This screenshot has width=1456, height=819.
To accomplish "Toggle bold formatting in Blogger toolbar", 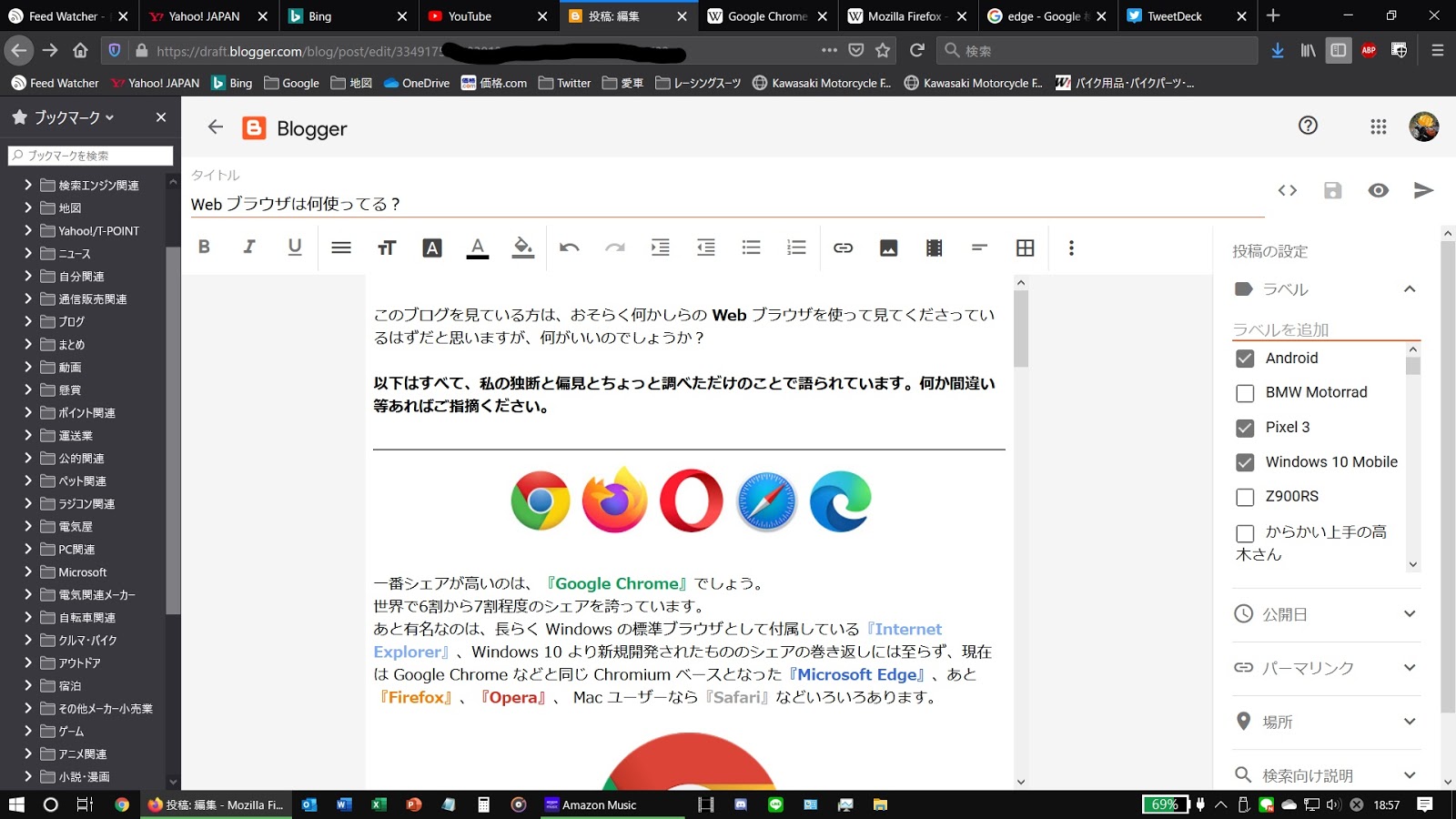I will click(204, 247).
